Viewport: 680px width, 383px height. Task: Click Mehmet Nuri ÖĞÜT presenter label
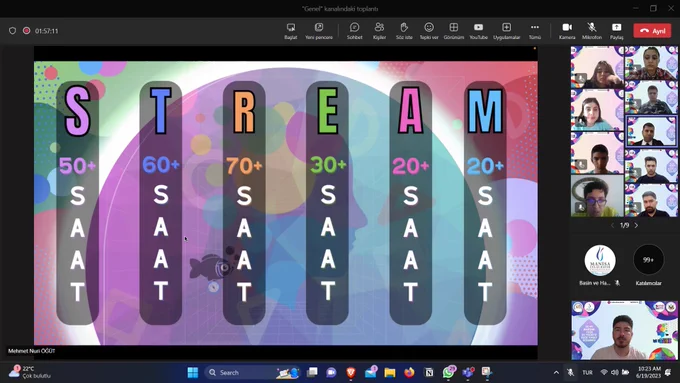tap(32, 351)
